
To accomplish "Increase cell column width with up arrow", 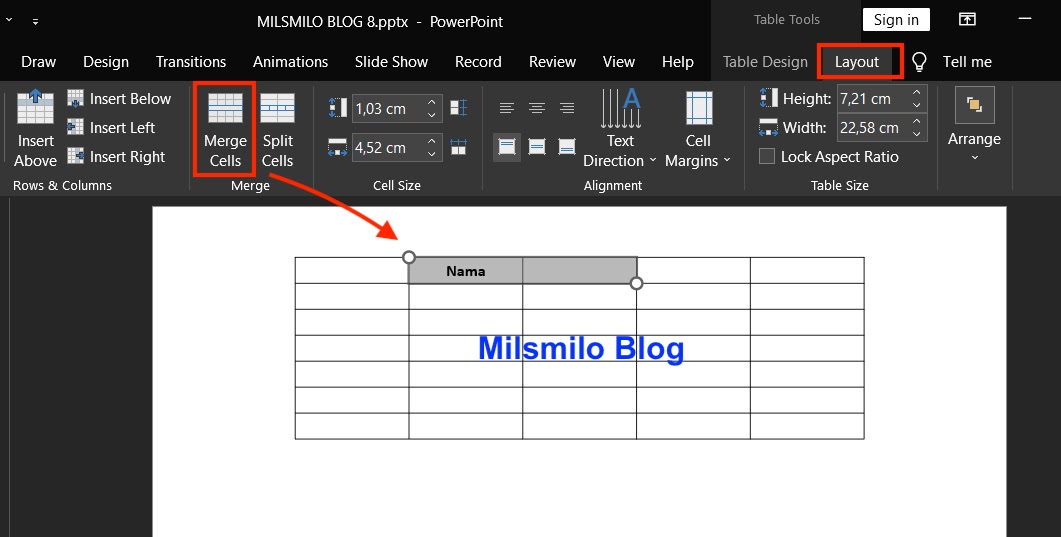I will tap(432, 141).
